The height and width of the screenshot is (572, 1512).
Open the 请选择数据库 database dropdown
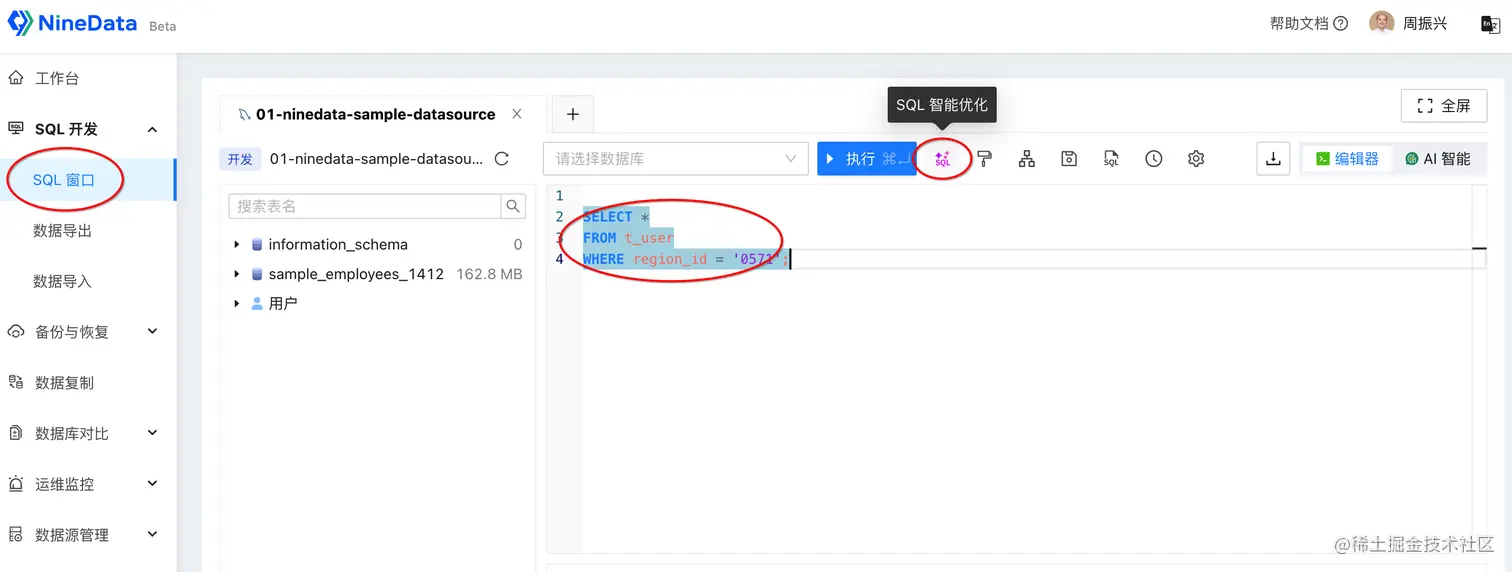pyautogui.click(x=676, y=159)
